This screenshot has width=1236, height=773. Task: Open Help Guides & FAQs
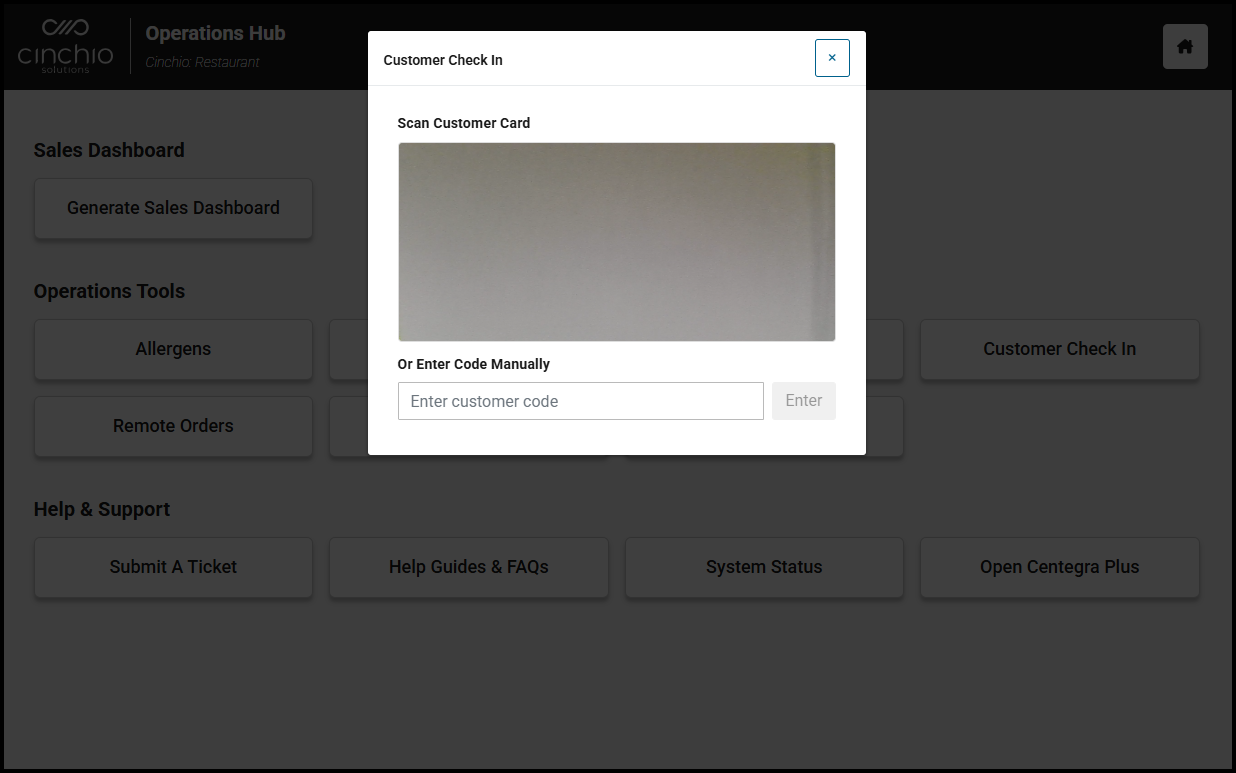tap(468, 567)
